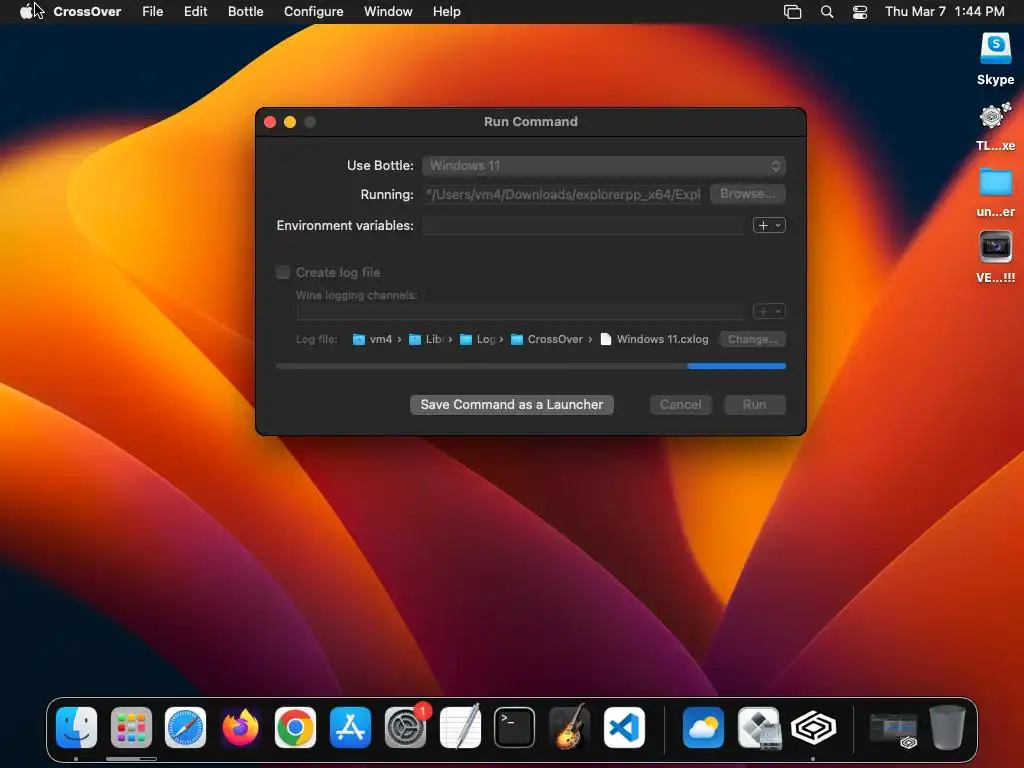Open Control Center in menu bar
Image resolution: width=1024 pixels, height=768 pixels.
tap(860, 11)
